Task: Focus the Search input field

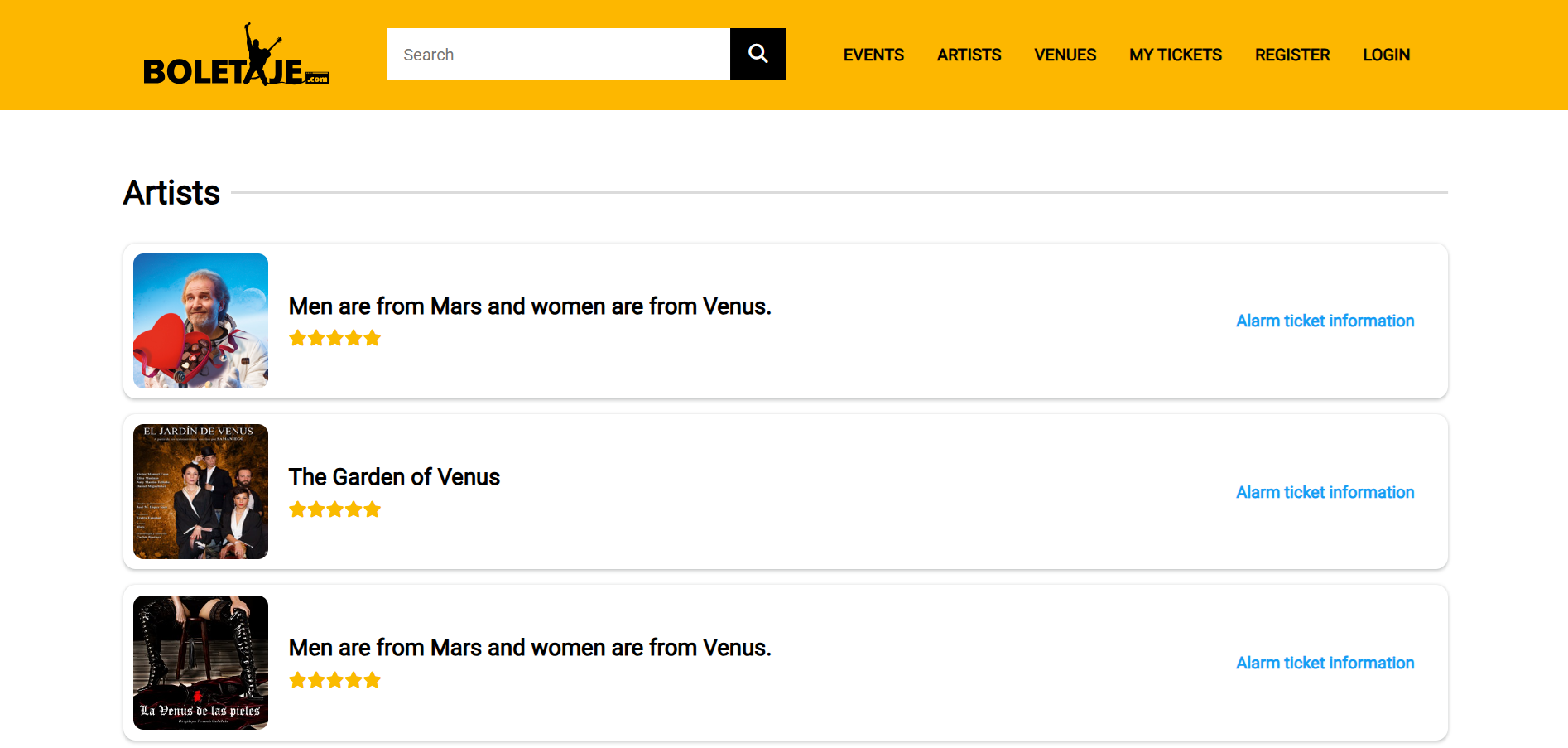Action: 558,55
